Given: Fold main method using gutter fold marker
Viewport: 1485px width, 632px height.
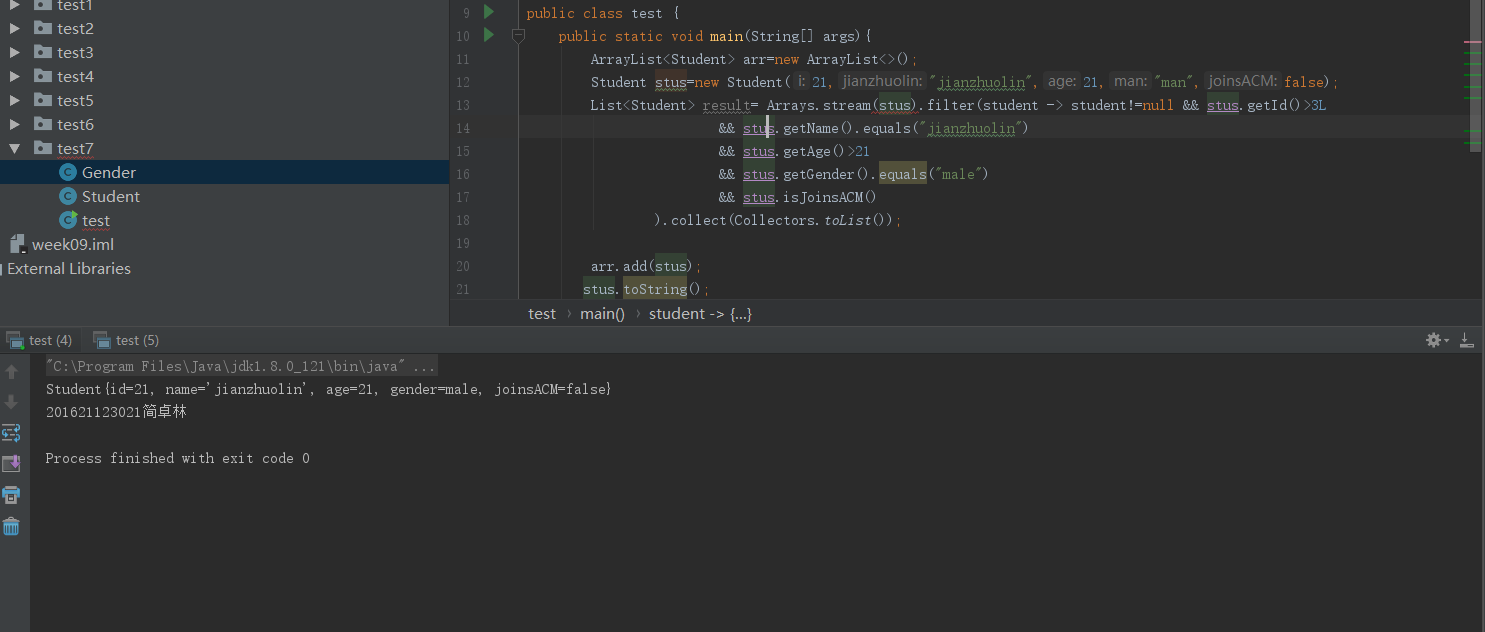Looking at the screenshot, I should point(518,36).
